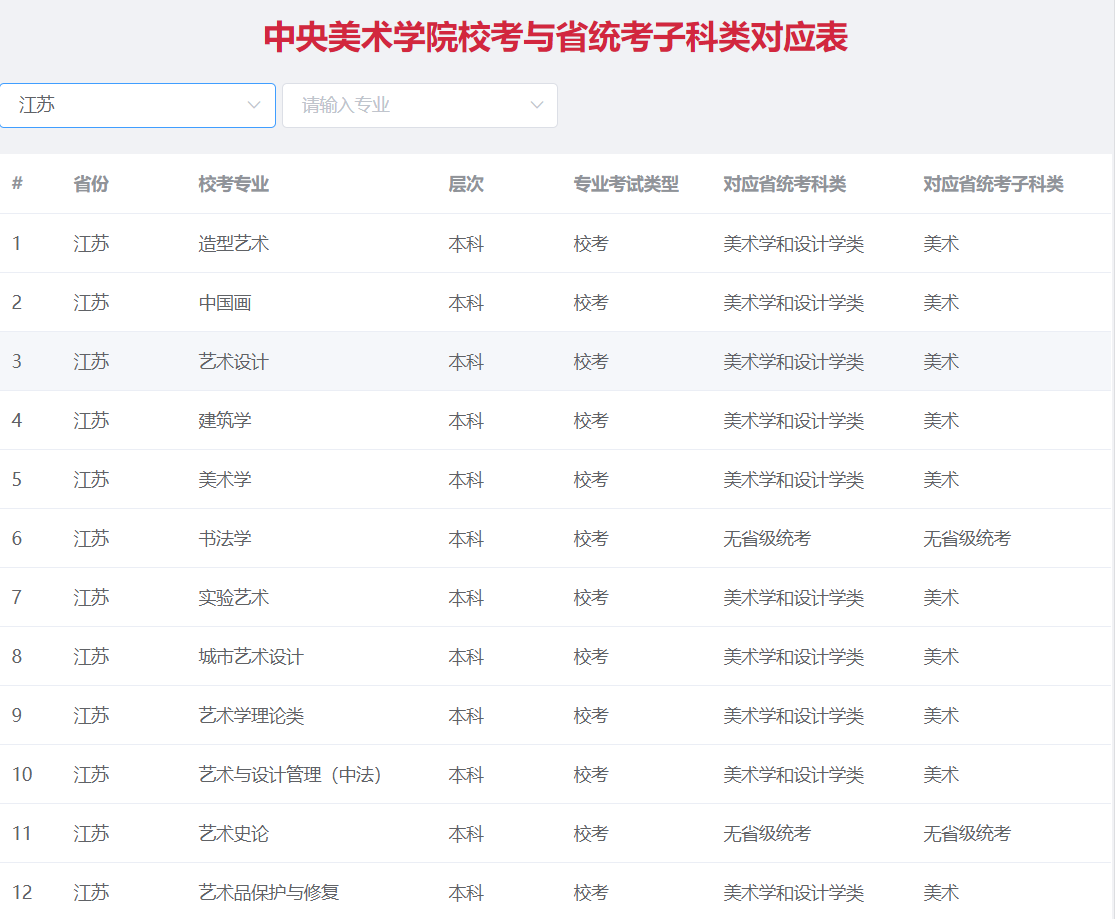The height and width of the screenshot is (919, 1115).
Task: Click 校考 exam type in the 美术学 row
Action: point(591,480)
